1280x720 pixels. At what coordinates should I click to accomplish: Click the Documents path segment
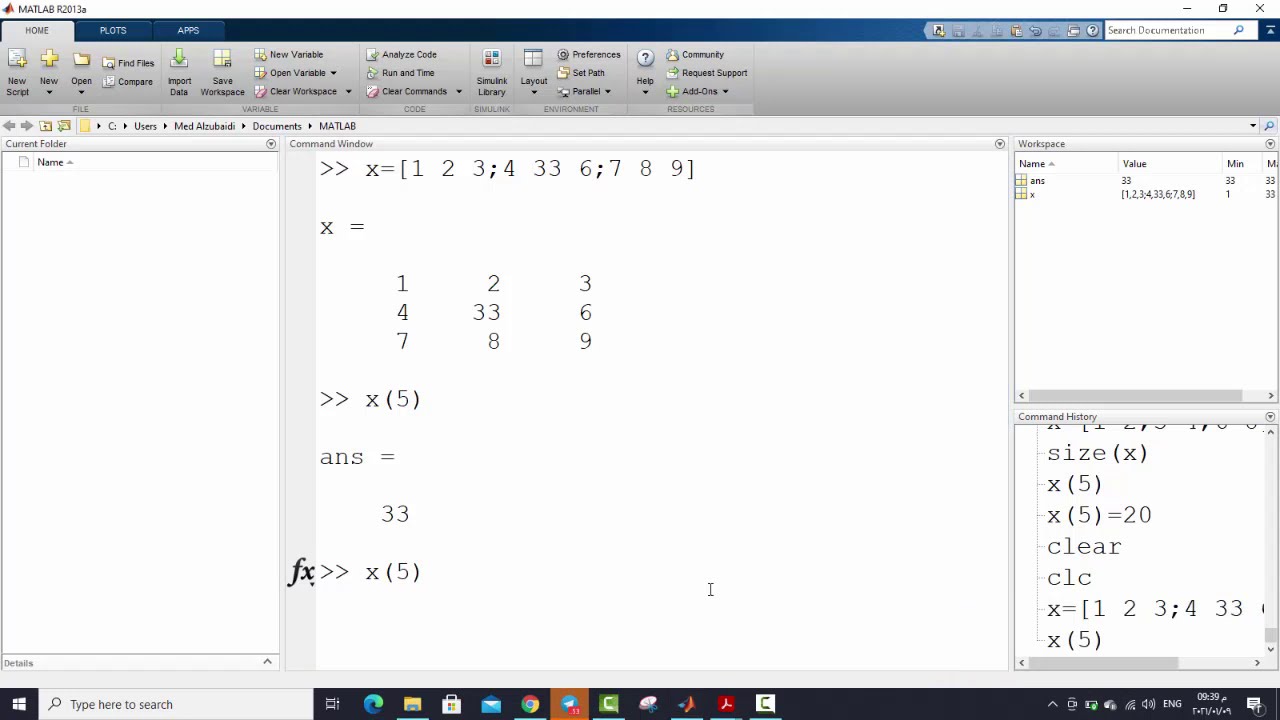277,126
